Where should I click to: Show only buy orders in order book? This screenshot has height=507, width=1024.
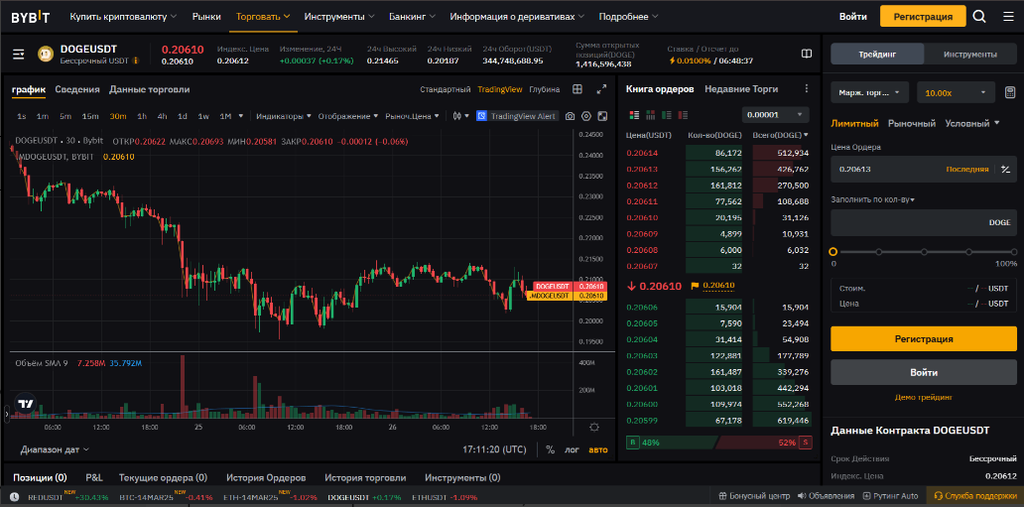click(x=667, y=115)
